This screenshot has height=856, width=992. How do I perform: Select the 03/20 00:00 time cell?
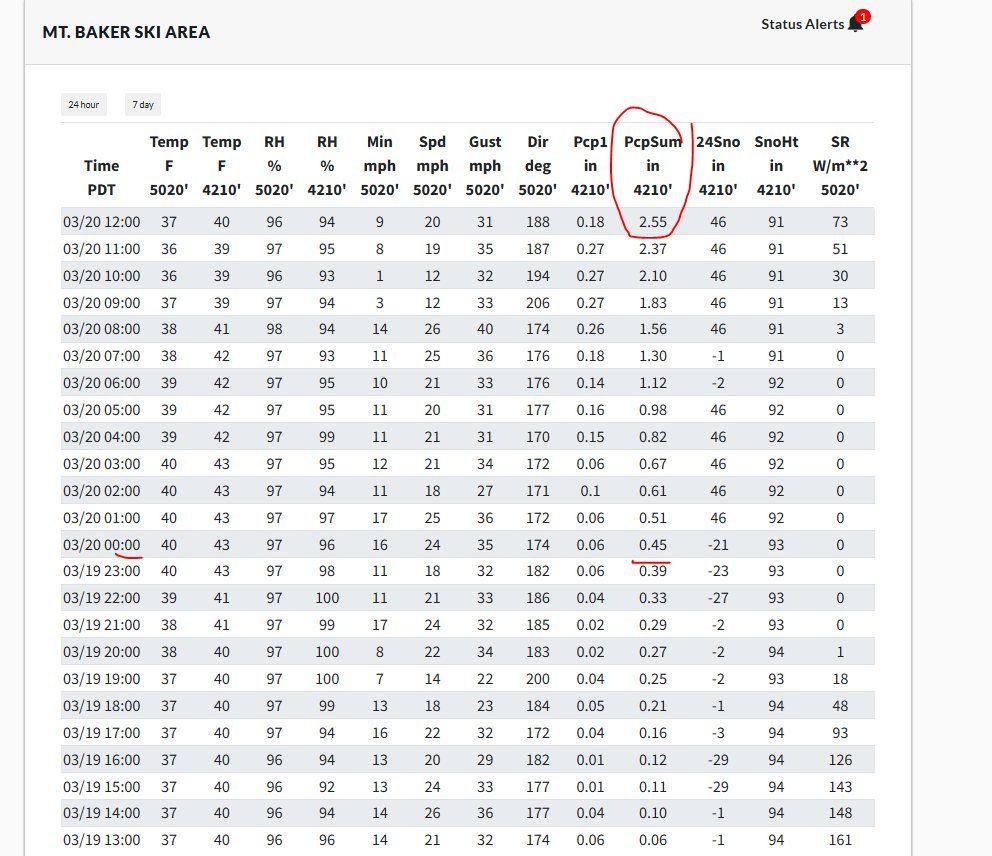coord(101,545)
